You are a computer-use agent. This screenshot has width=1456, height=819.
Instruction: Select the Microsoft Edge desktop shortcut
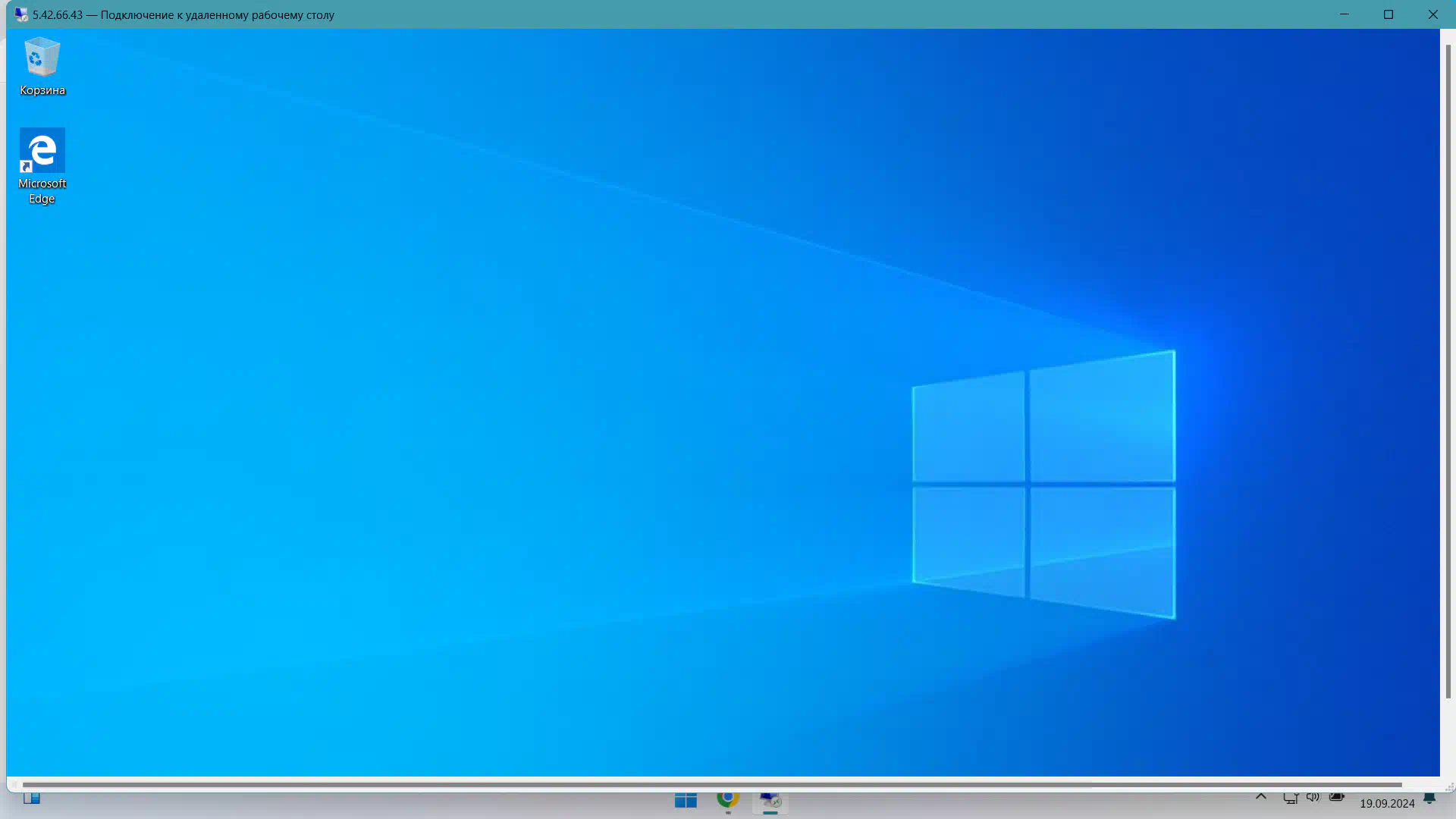tap(42, 150)
